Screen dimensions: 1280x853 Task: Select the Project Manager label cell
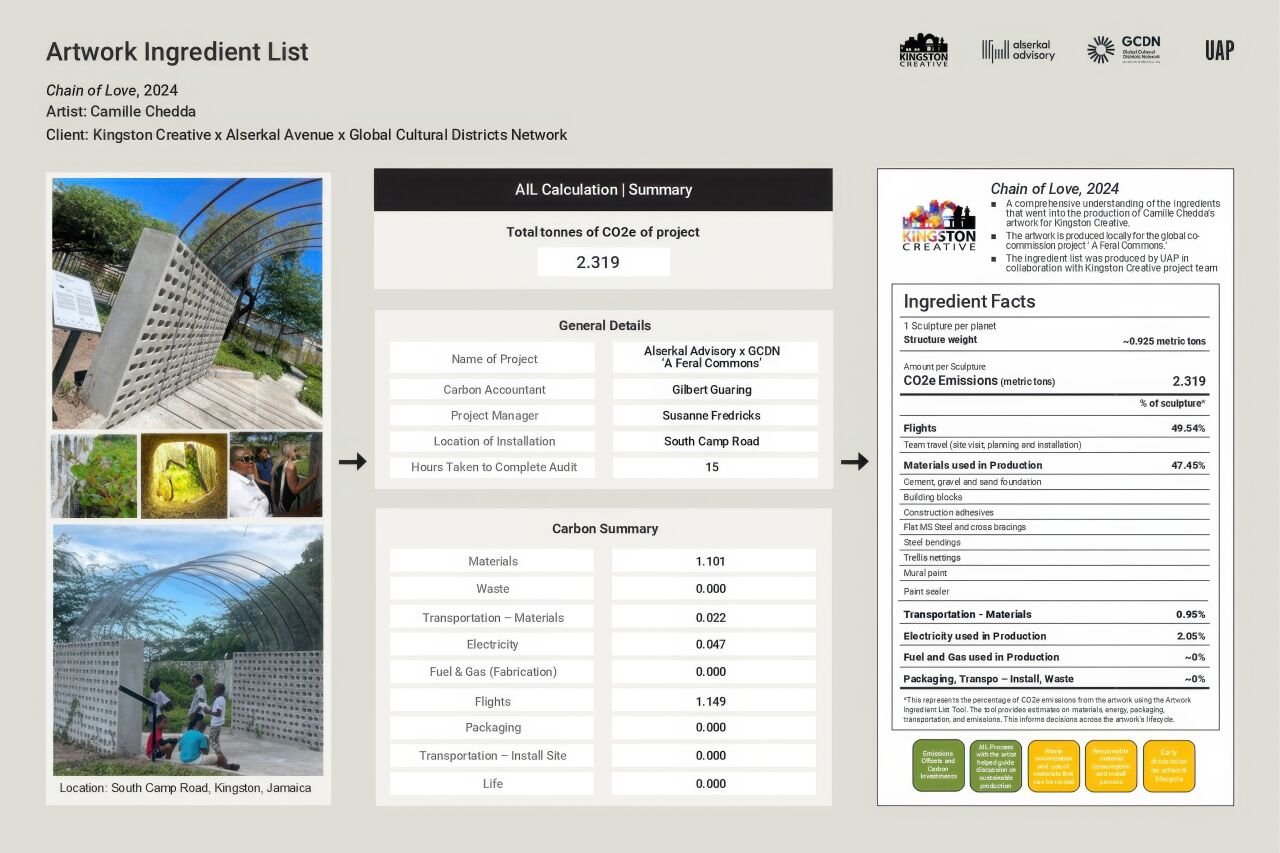pyautogui.click(x=493, y=415)
